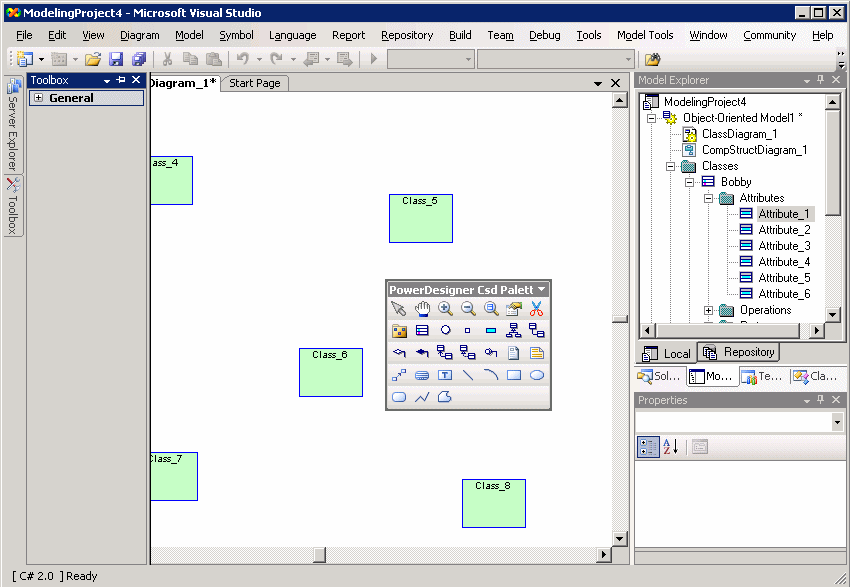
Task: Select the Ellipse shape tool
Action: coord(537,375)
